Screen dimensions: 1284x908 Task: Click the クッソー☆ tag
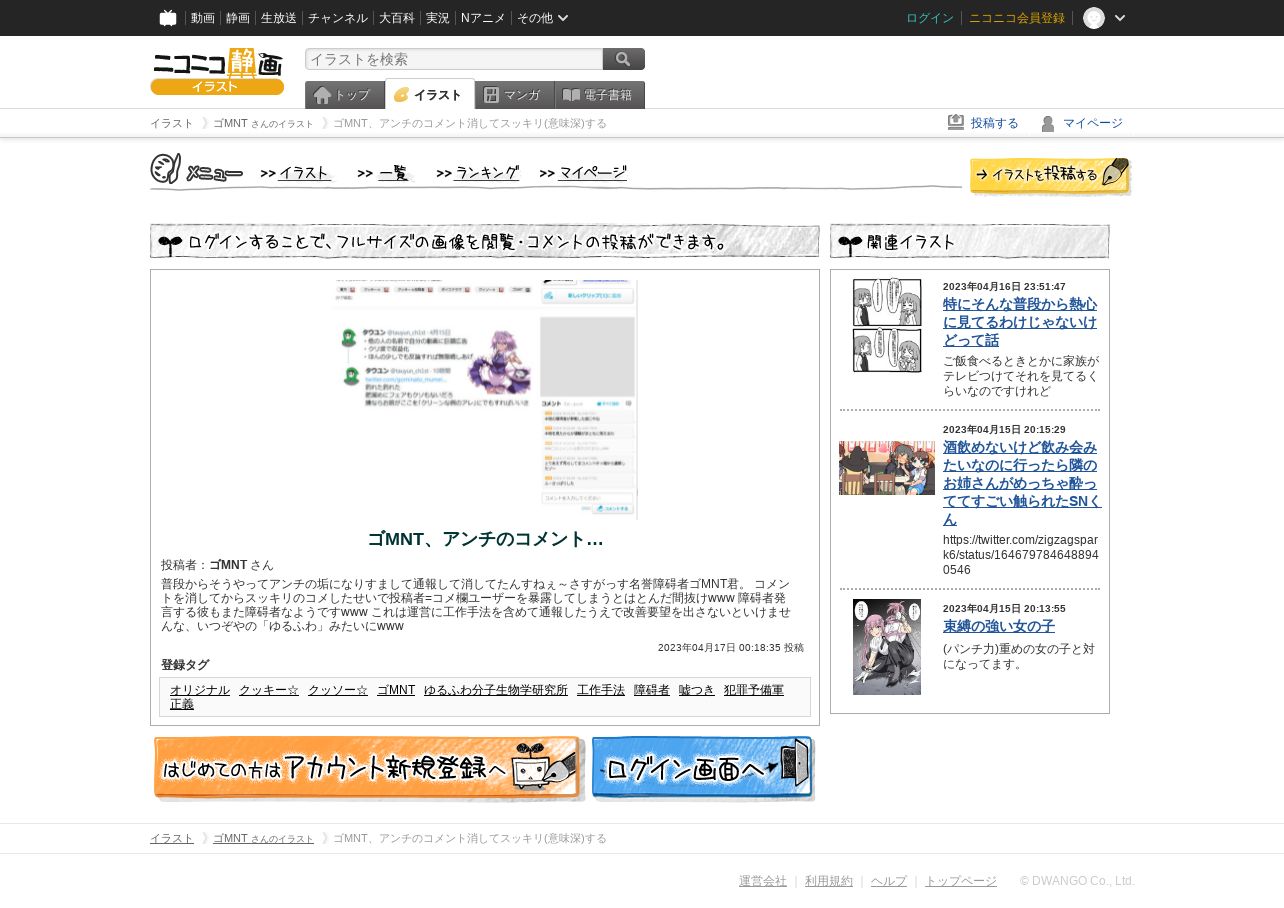(x=338, y=690)
